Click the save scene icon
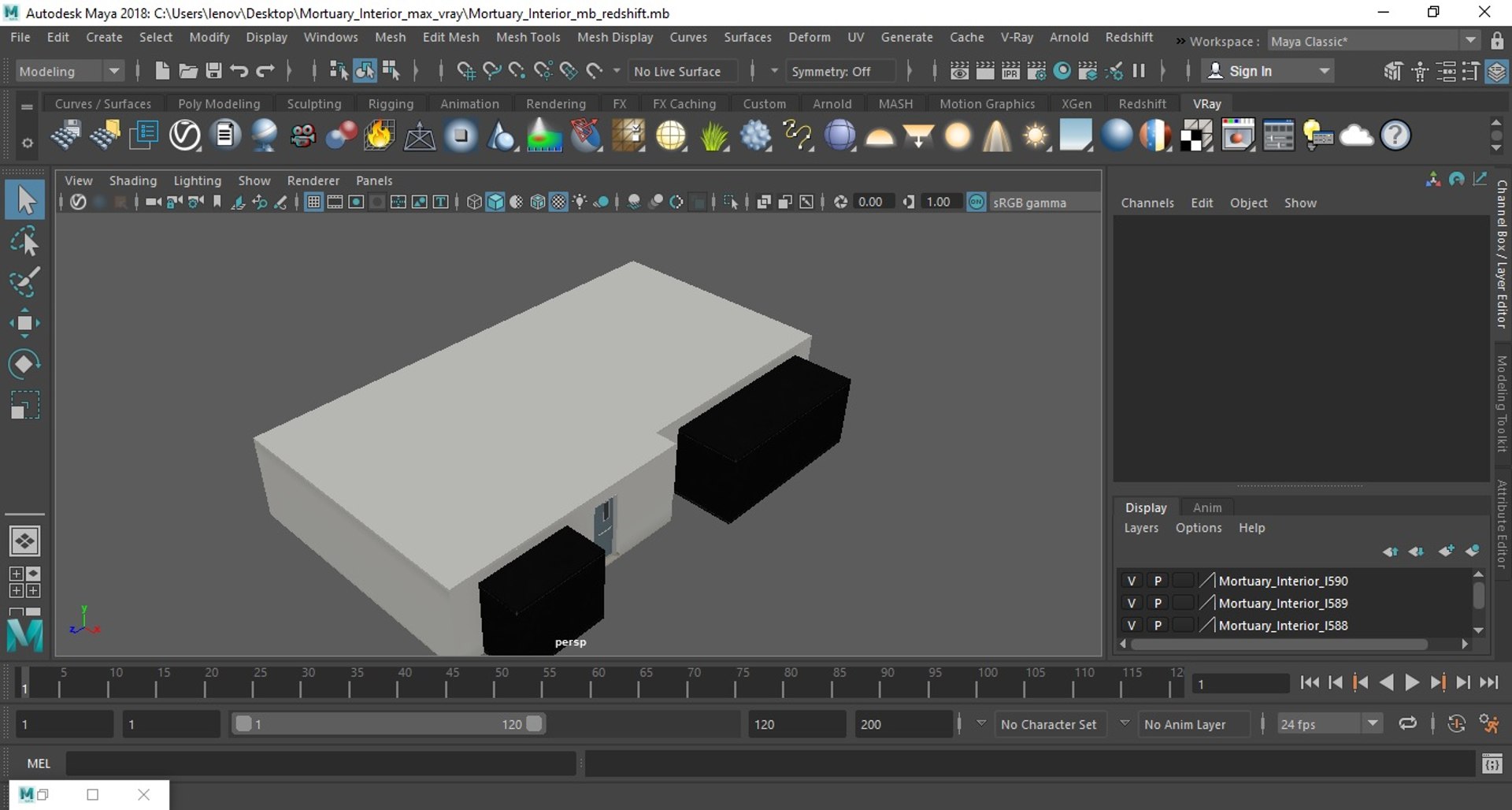1512x810 pixels. pyautogui.click(x=213, y=71)
